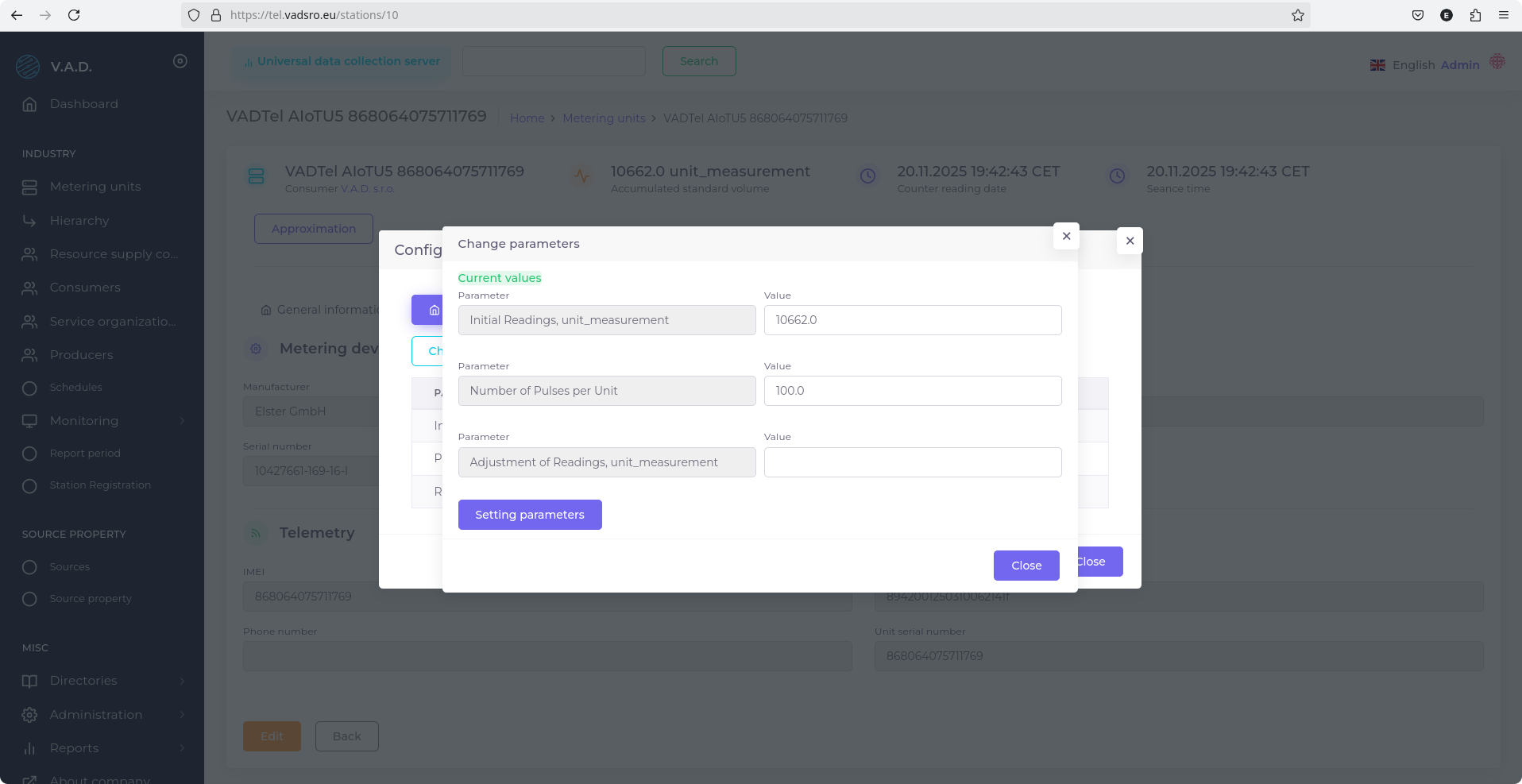The height and width of the screenshot is (784, 1522).
Task: Expand the Monitoring submenu chevron
Action: (182, 421)
